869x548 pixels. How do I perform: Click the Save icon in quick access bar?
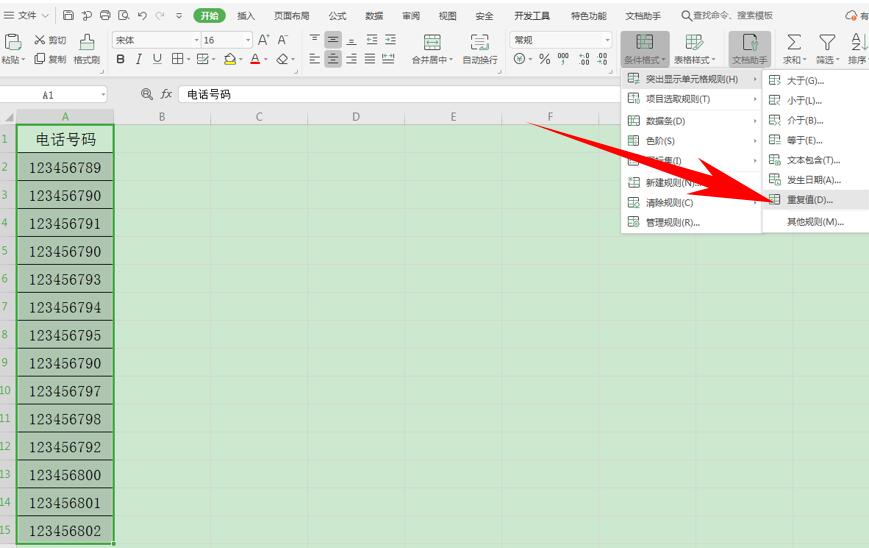pyautogui.click(x=68, y=16)
